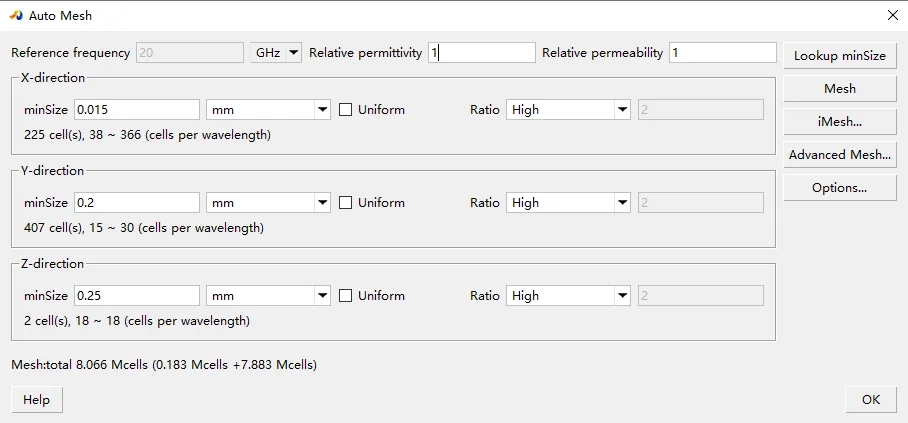Screen dimensions: 908x423
Task: Expand X-direction Ratio dropdown set to High
Action: point(622,110)
